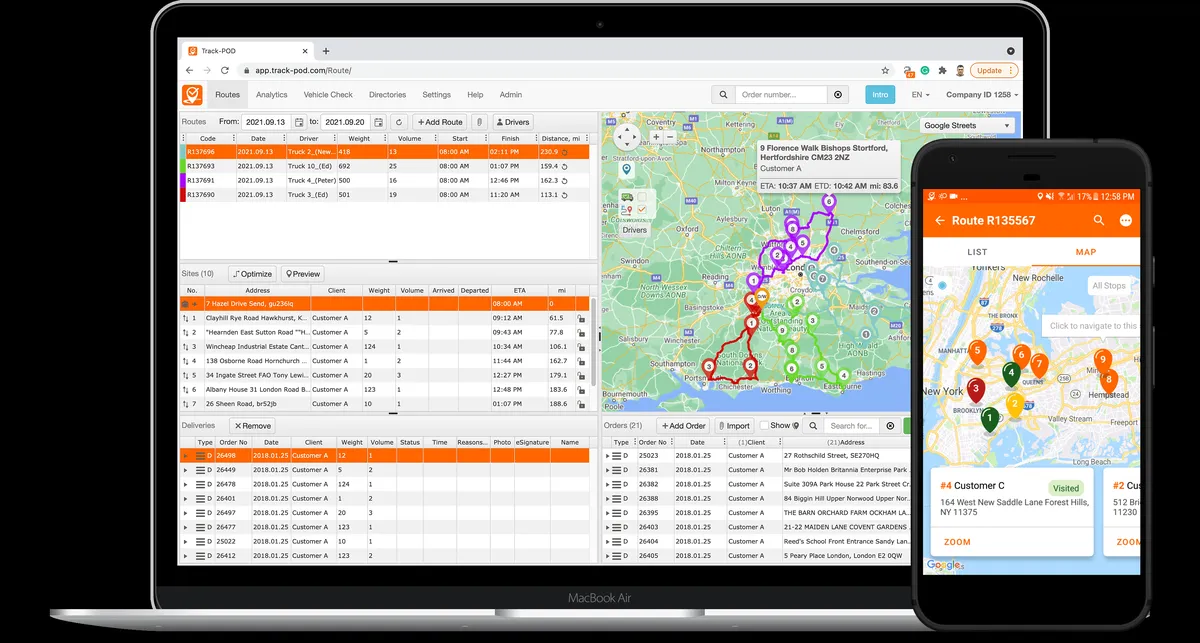Image resolution: width=1200 pixels, height=643 pixels.
Task: Open the Settings menu
Action: (436, 95)
